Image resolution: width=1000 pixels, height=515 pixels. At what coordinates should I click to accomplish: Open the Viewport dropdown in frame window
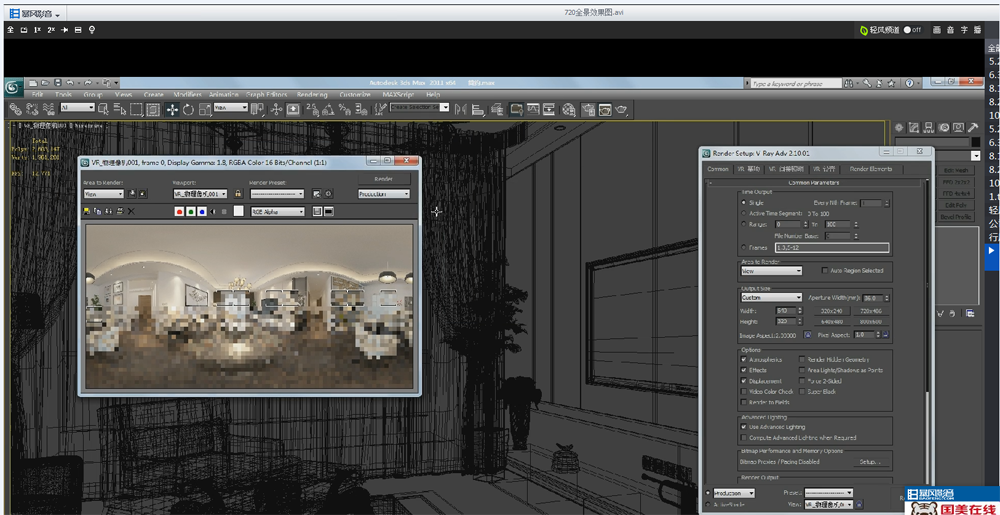click(200, 194)
